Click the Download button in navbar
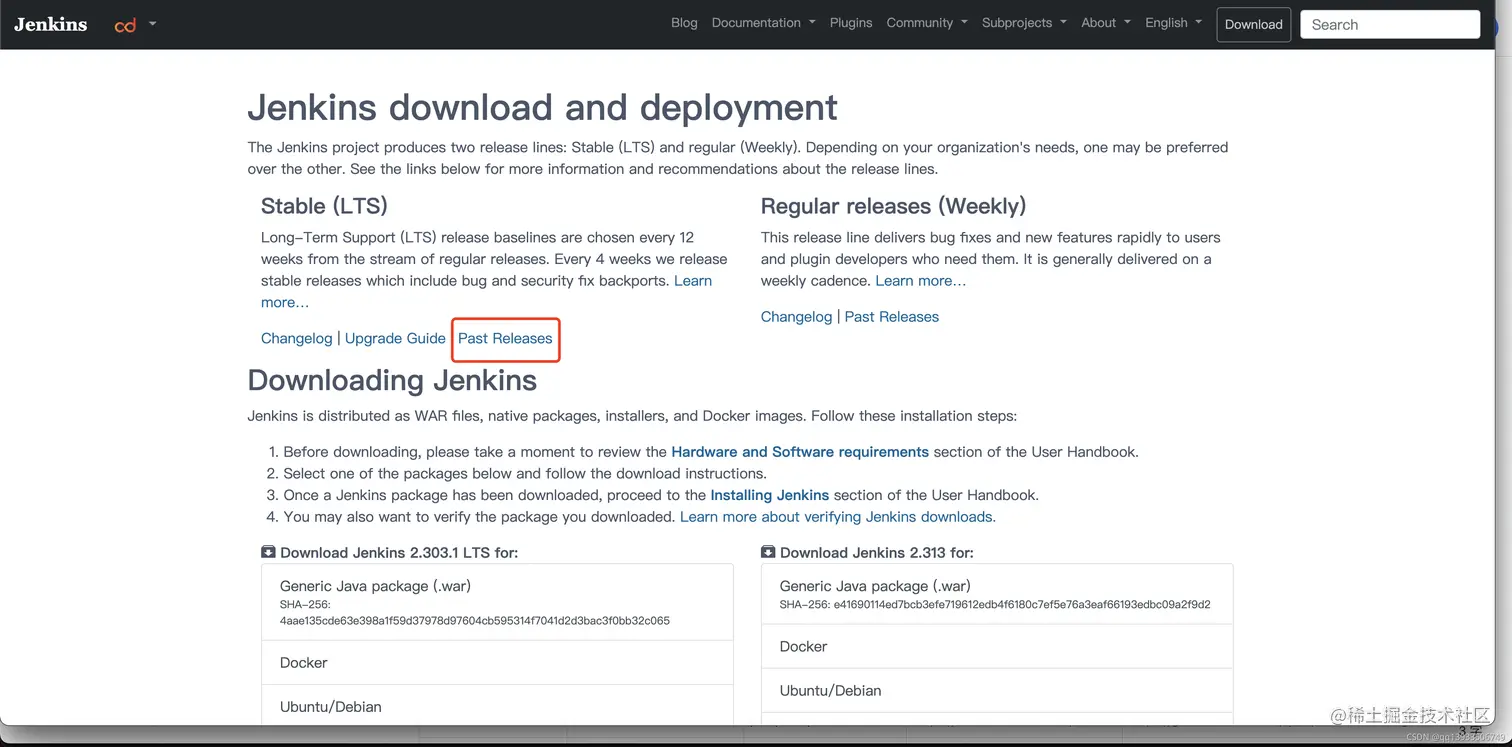The height and width of the screenshot is (747, 1512). tap(1253, 25)
